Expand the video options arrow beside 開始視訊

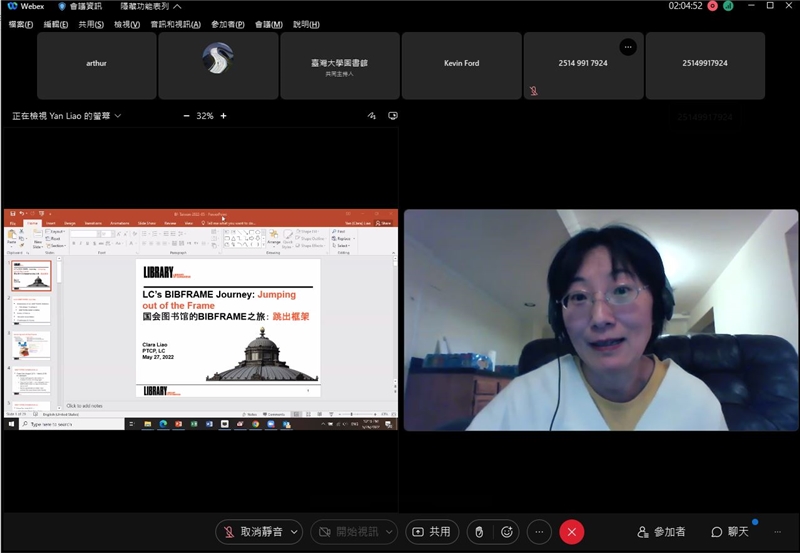click(x=388, y=532)
